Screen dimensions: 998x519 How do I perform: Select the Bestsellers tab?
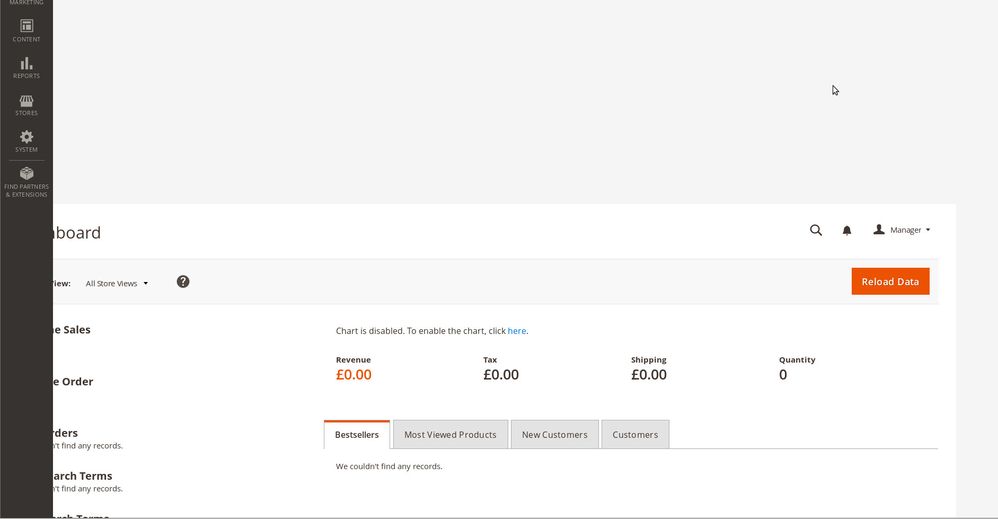357,435
